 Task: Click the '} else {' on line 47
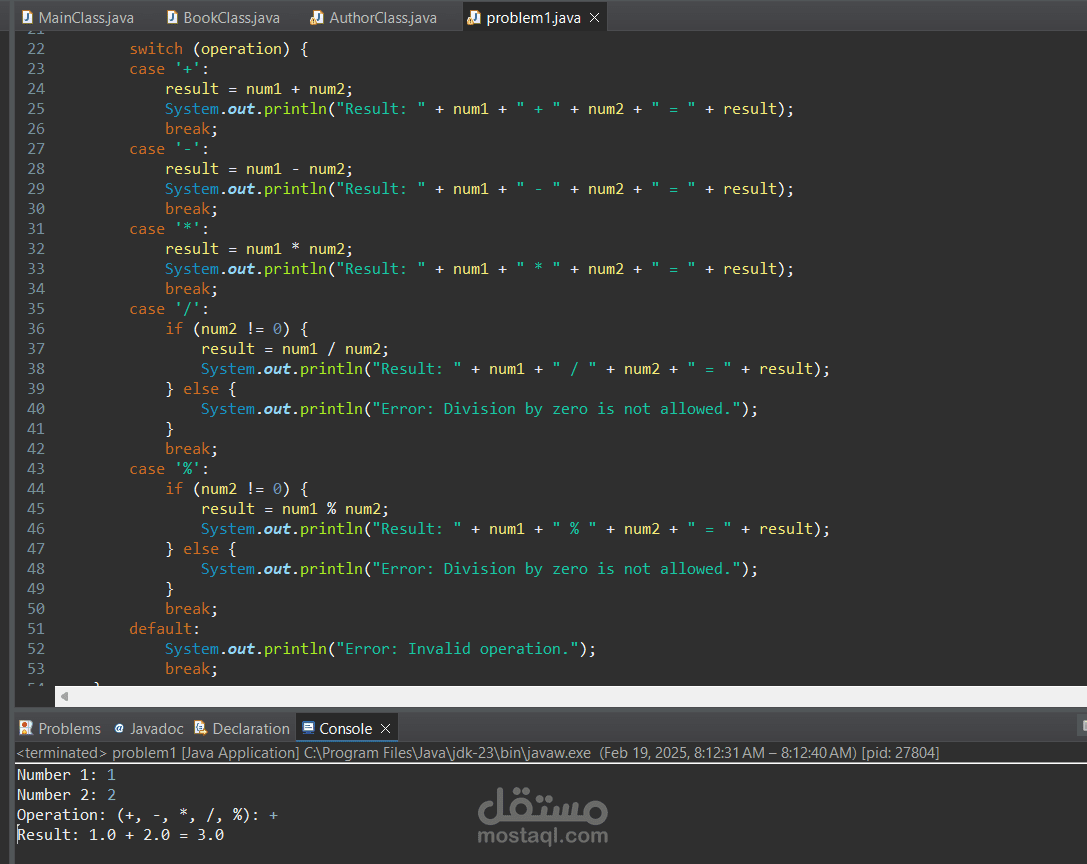(x=201, y=549)
